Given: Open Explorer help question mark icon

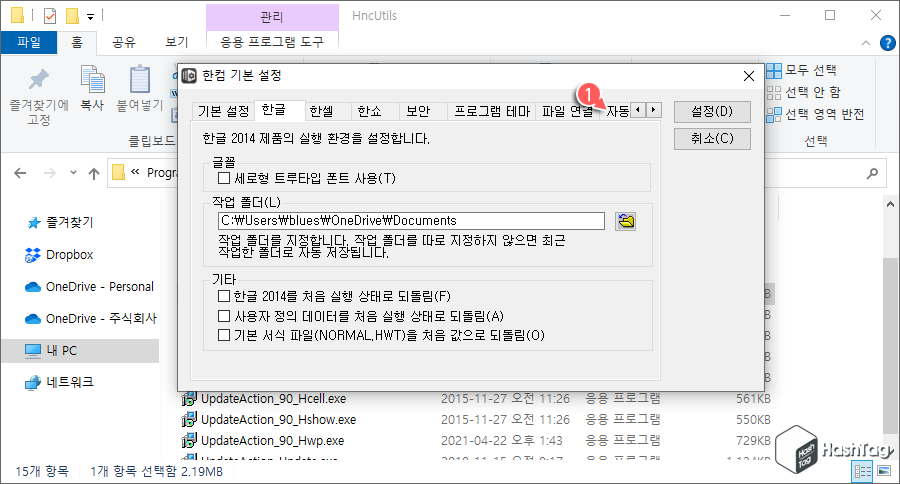Looking at the screenshot, I should (x=887, y=42).
